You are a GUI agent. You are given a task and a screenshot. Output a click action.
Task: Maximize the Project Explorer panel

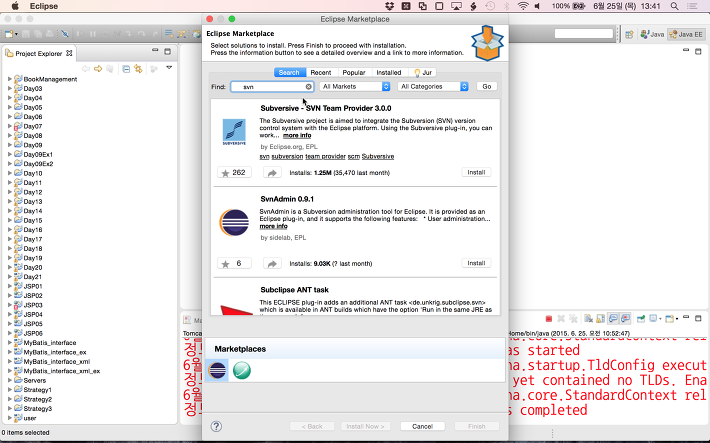(x=168, y=51)
